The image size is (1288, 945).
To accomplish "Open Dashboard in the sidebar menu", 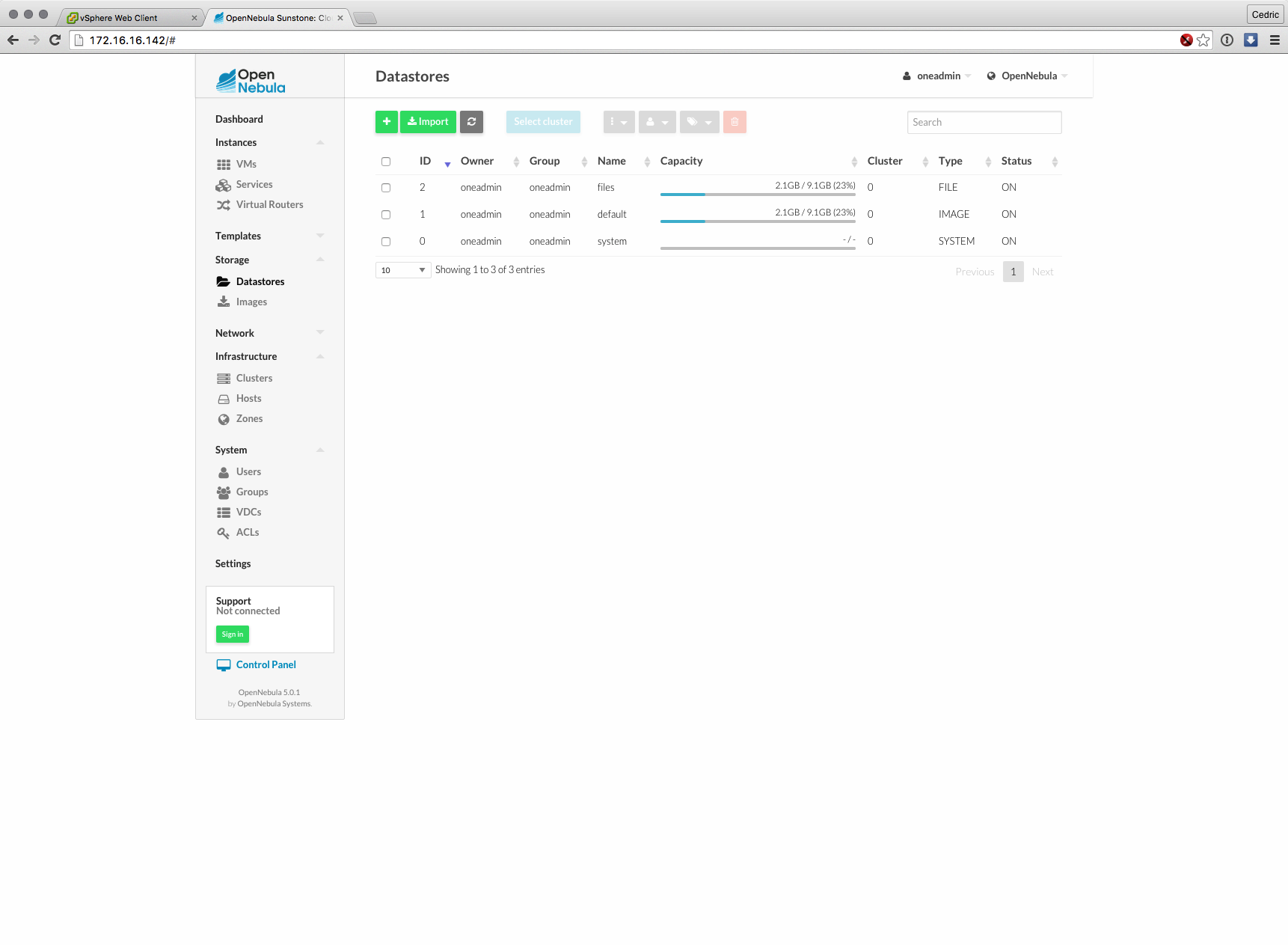I will click(x=239, y=120).
